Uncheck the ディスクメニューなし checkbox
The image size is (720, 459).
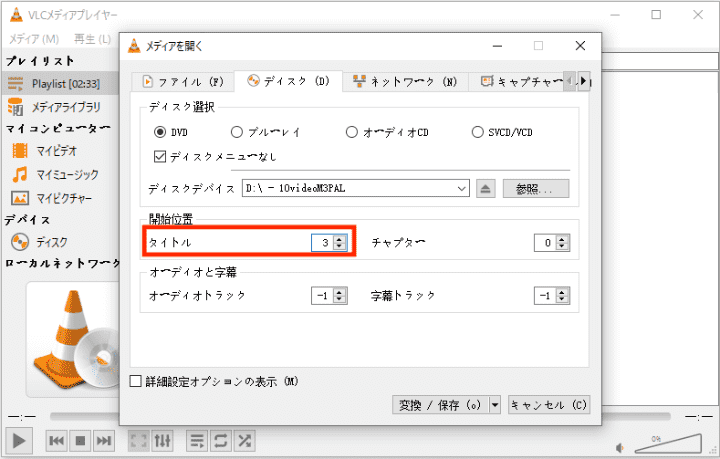pos(160,157)
